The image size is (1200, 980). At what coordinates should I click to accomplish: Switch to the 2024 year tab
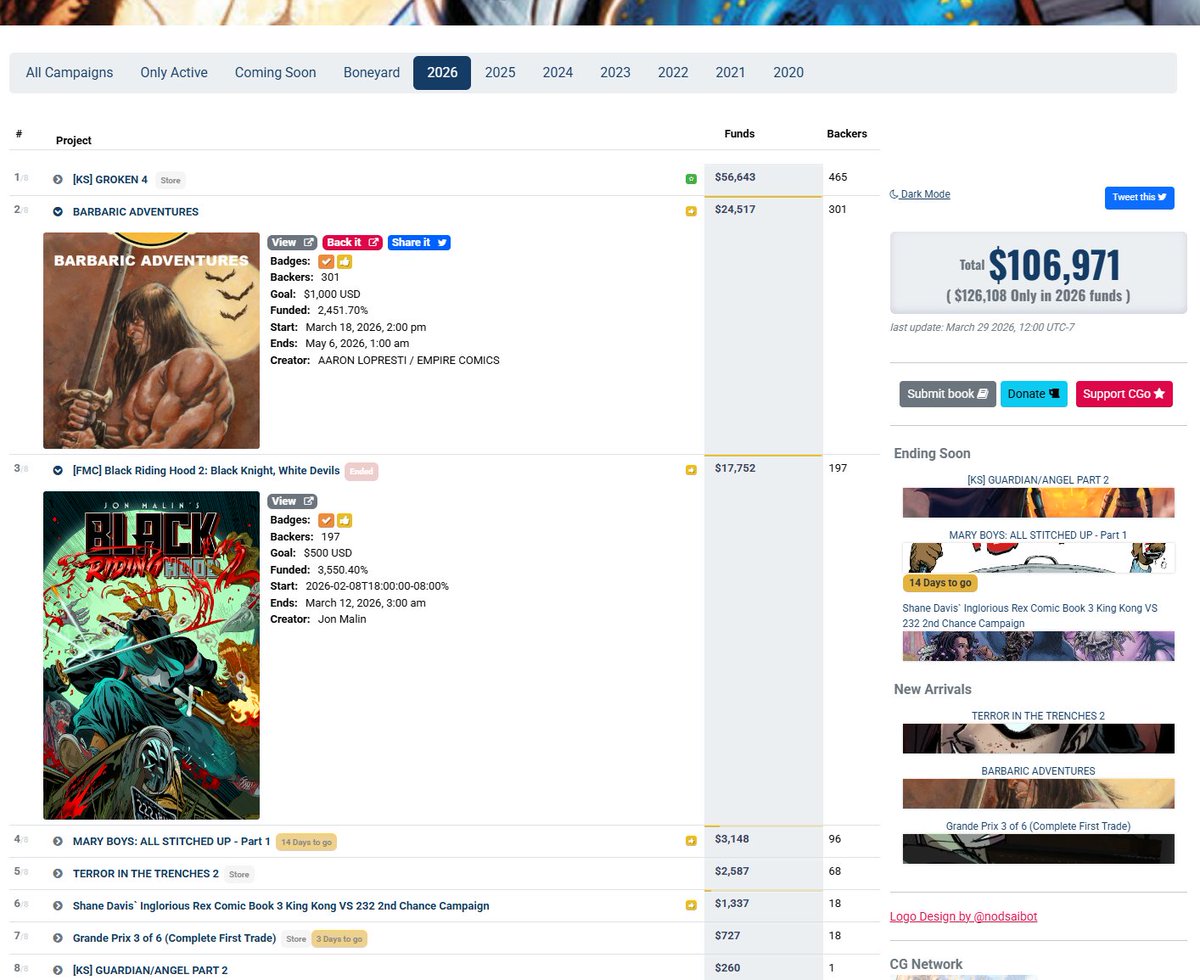[x=558, y=73]
